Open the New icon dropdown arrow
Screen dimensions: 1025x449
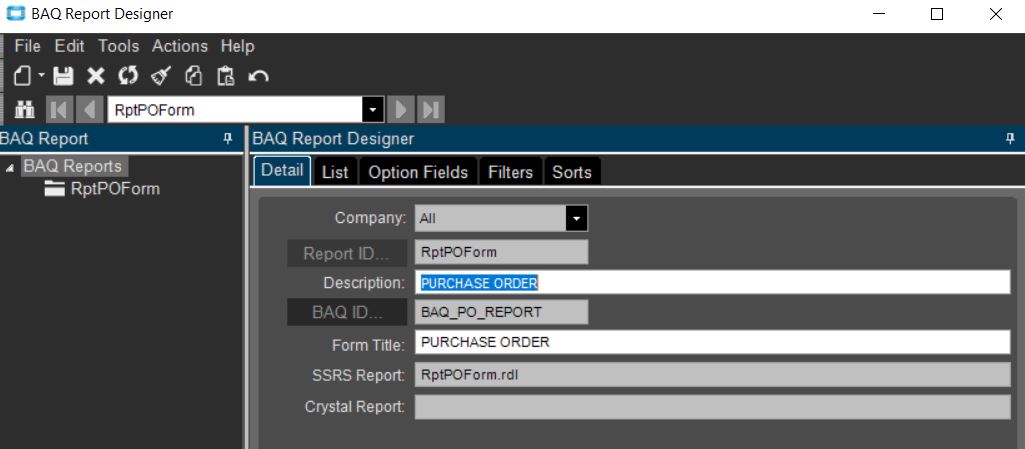tap(41, 76)
